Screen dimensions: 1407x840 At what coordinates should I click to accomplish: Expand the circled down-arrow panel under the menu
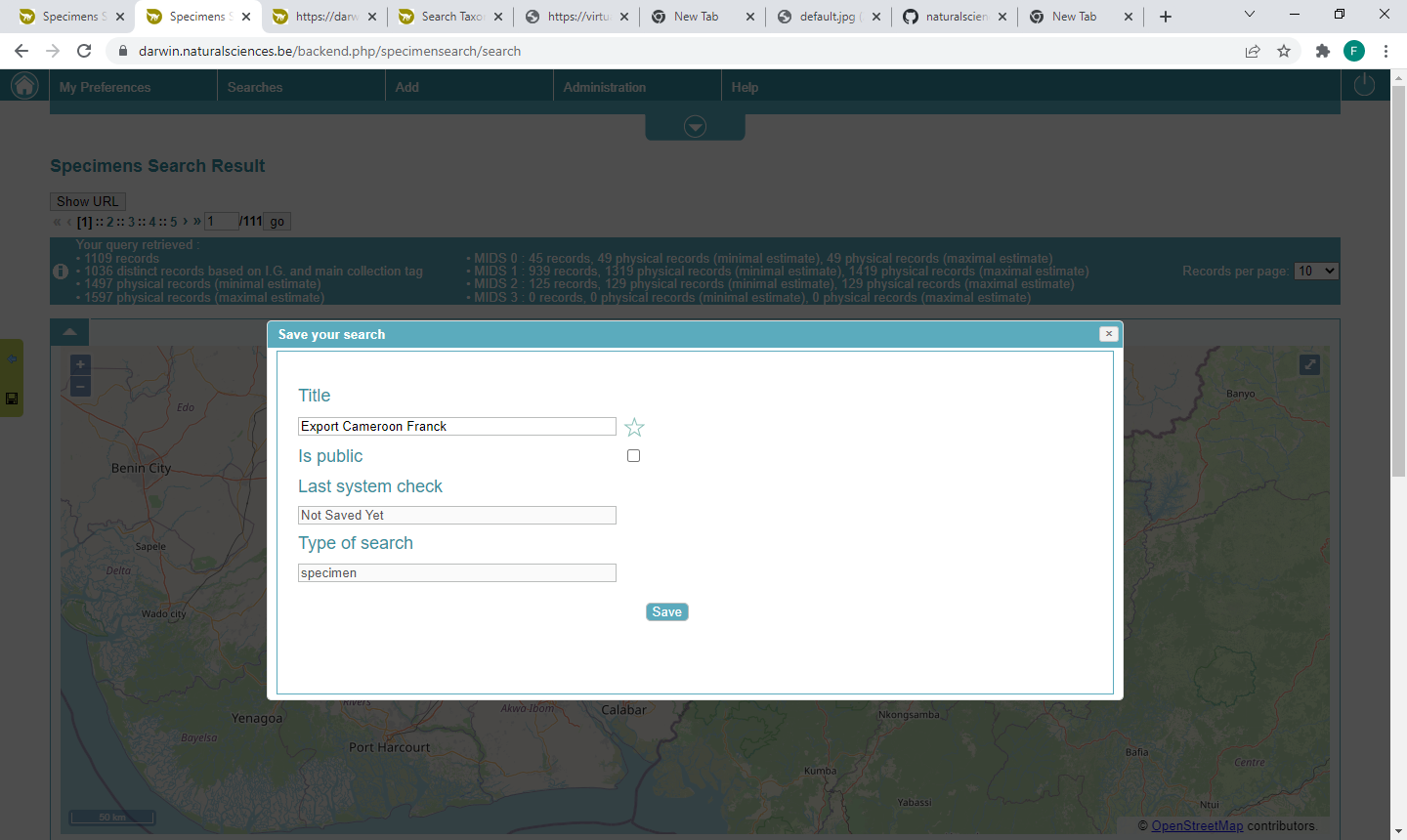[x=695, y=127]
